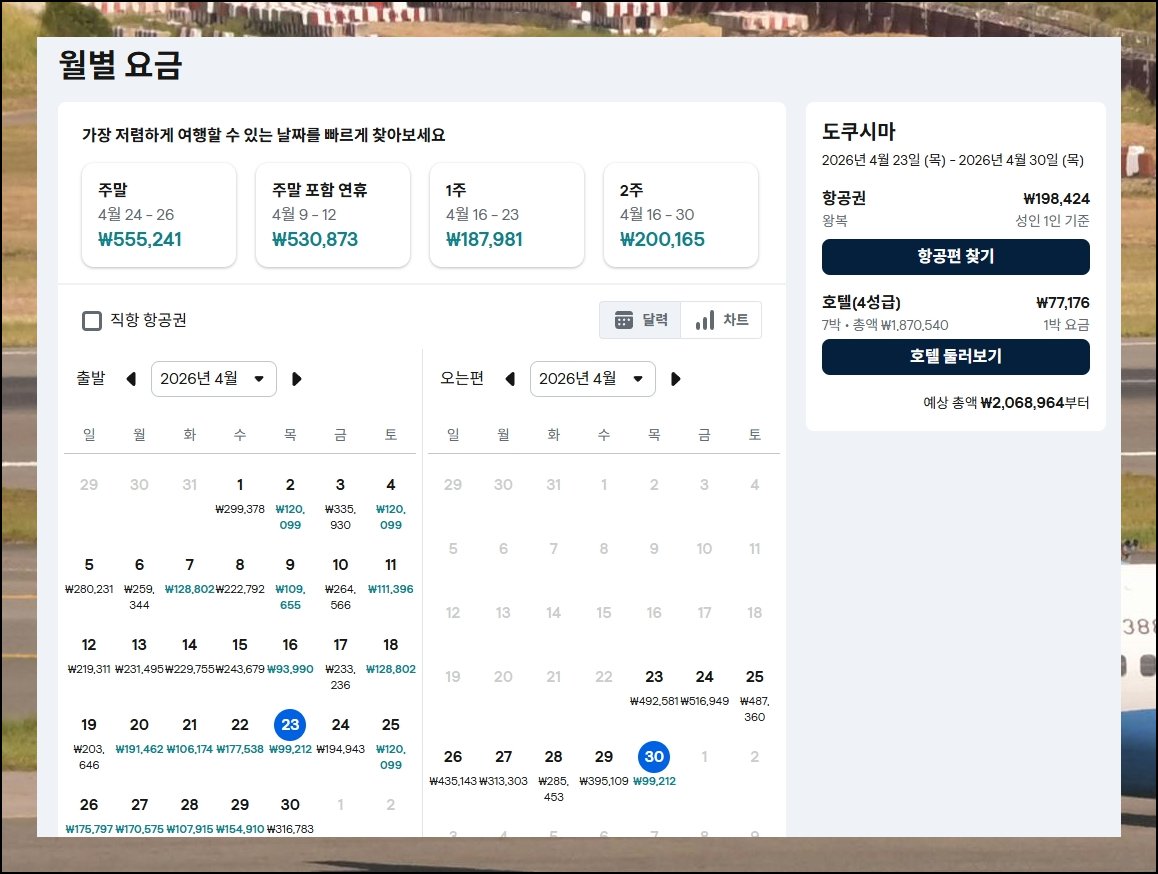The height and width of the screenshot is (874, 1158).
Task: Select the 주말 포함 연휴 card
Action: pos(332,215)
